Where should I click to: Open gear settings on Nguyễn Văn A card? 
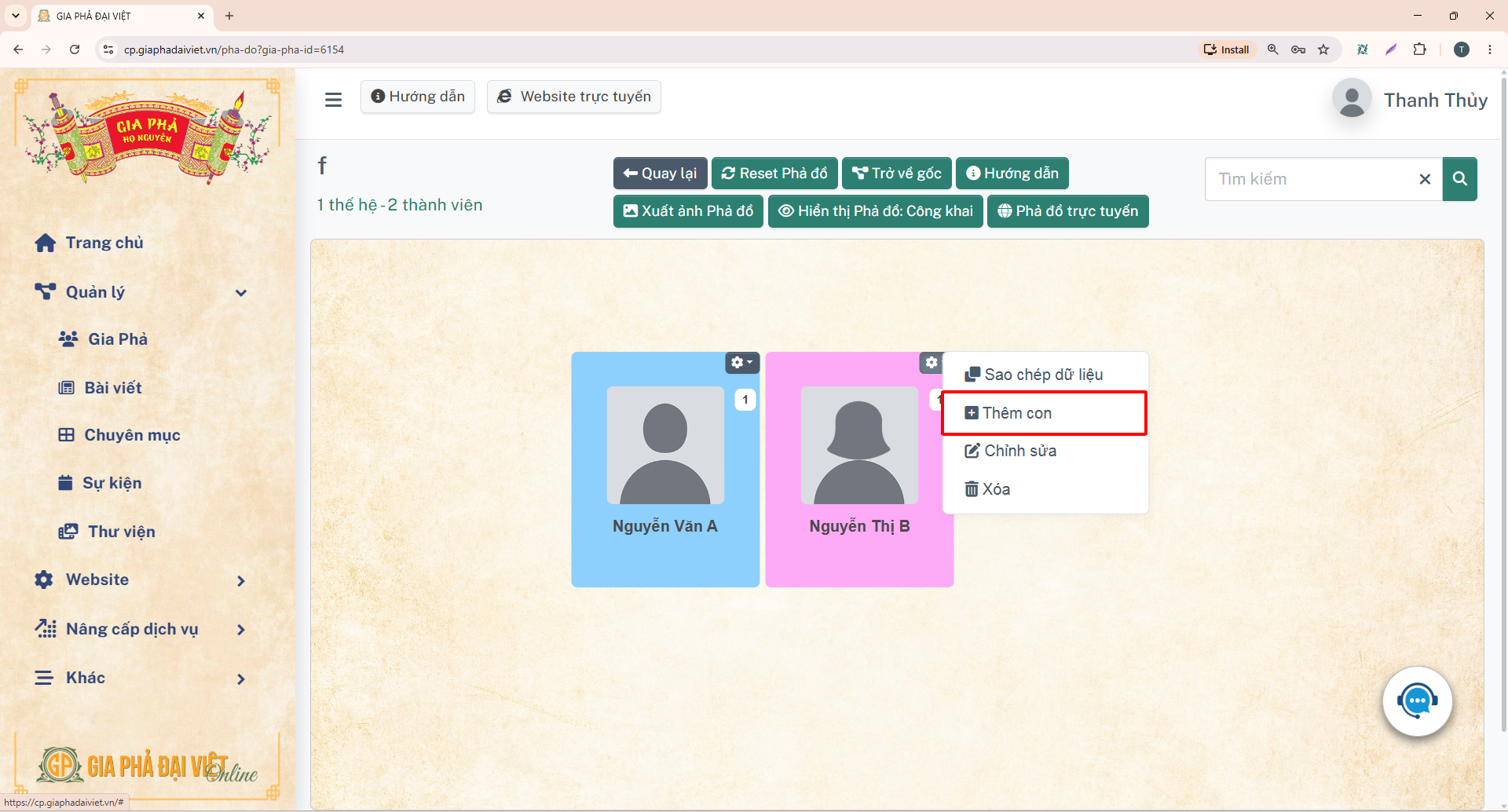coord(741,363)
